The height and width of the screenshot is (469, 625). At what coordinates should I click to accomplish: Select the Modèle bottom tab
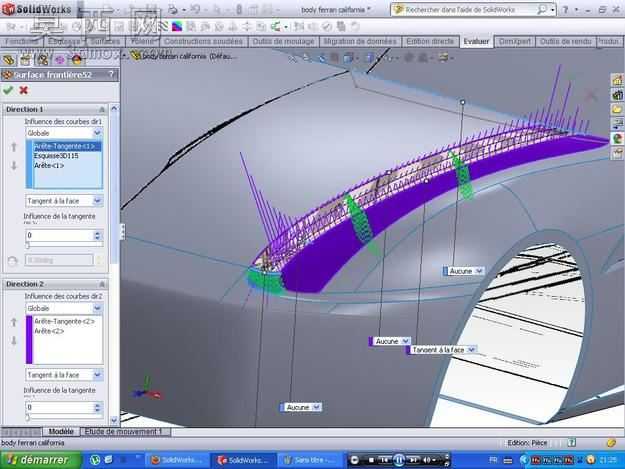(x=61, y=432)
